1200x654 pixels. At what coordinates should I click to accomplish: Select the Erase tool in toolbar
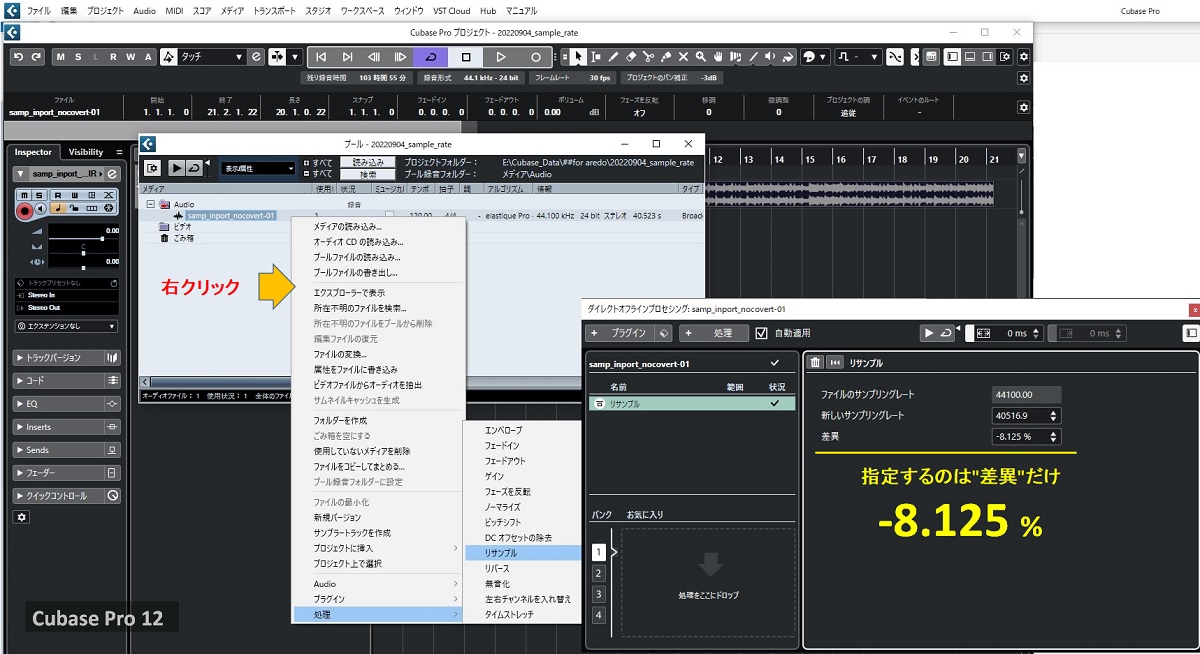point(630,57)
